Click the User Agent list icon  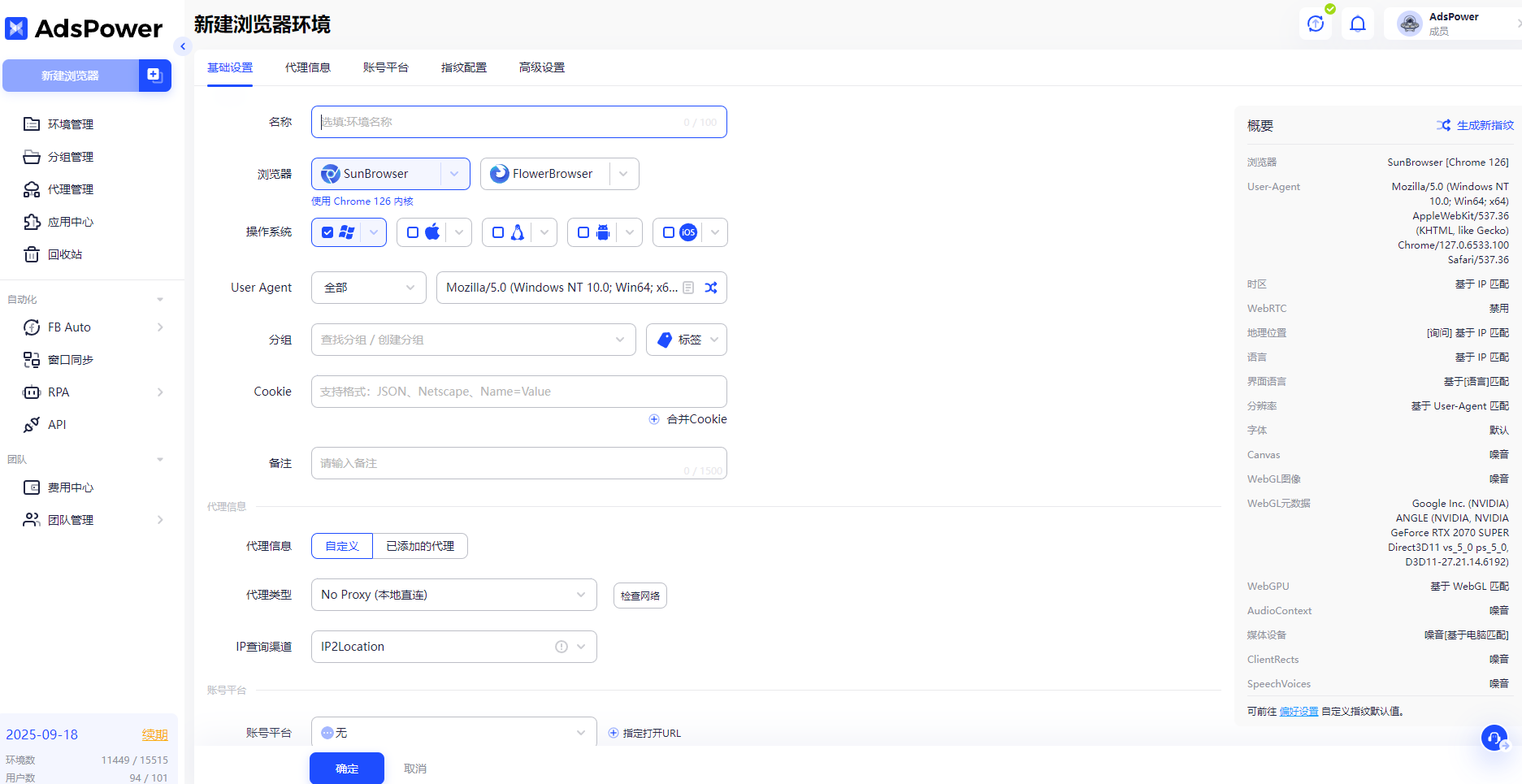click(x=688, y=288)
